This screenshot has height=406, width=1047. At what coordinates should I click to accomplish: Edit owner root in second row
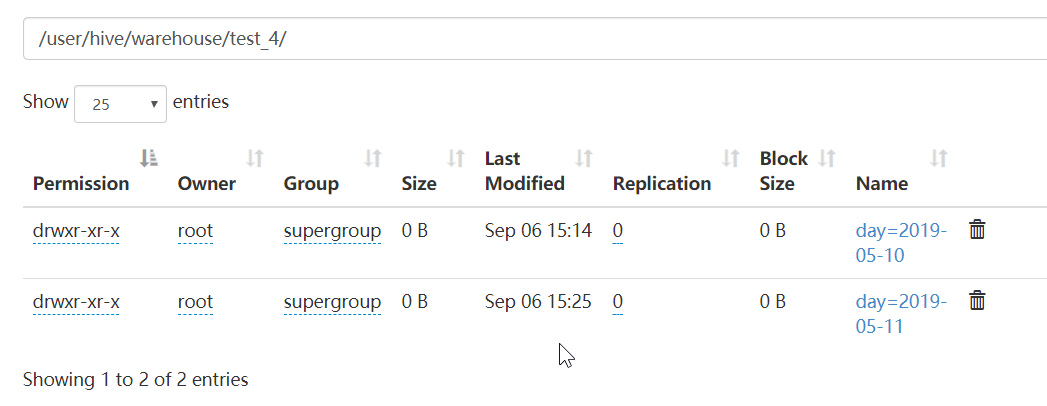coord(195,302)
